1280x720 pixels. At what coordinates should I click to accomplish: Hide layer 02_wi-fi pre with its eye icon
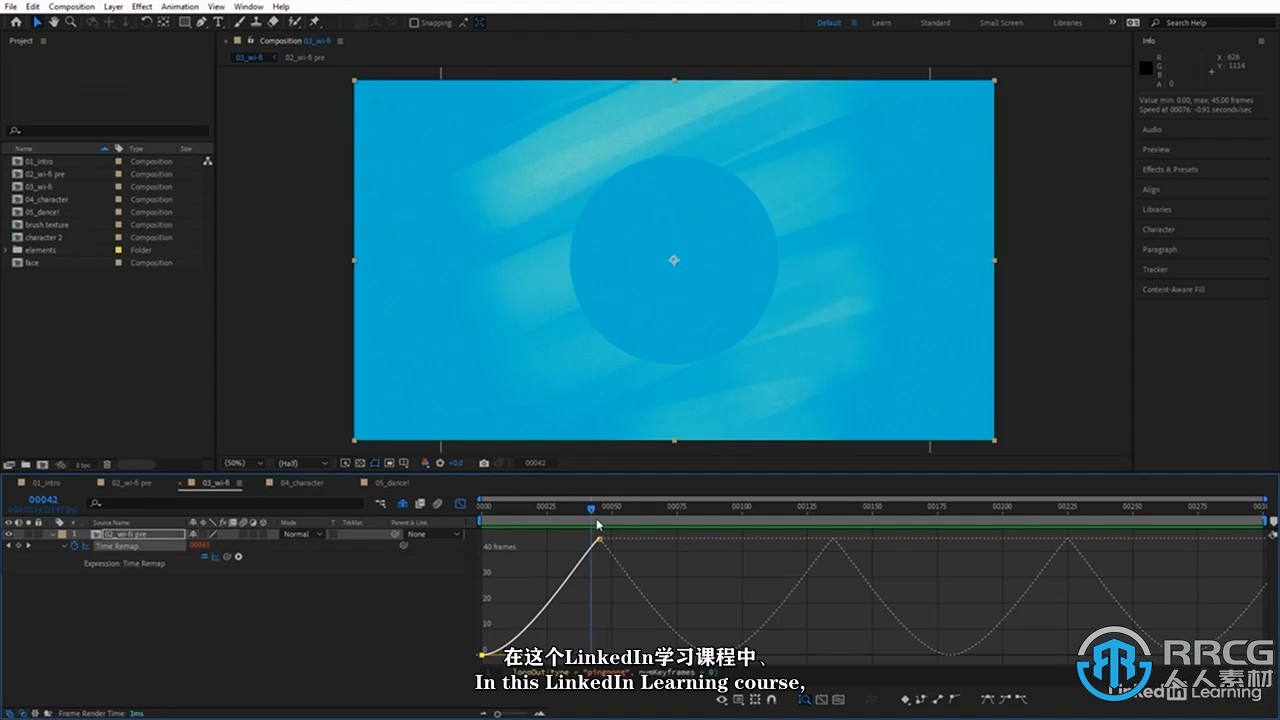coord(8,534)
